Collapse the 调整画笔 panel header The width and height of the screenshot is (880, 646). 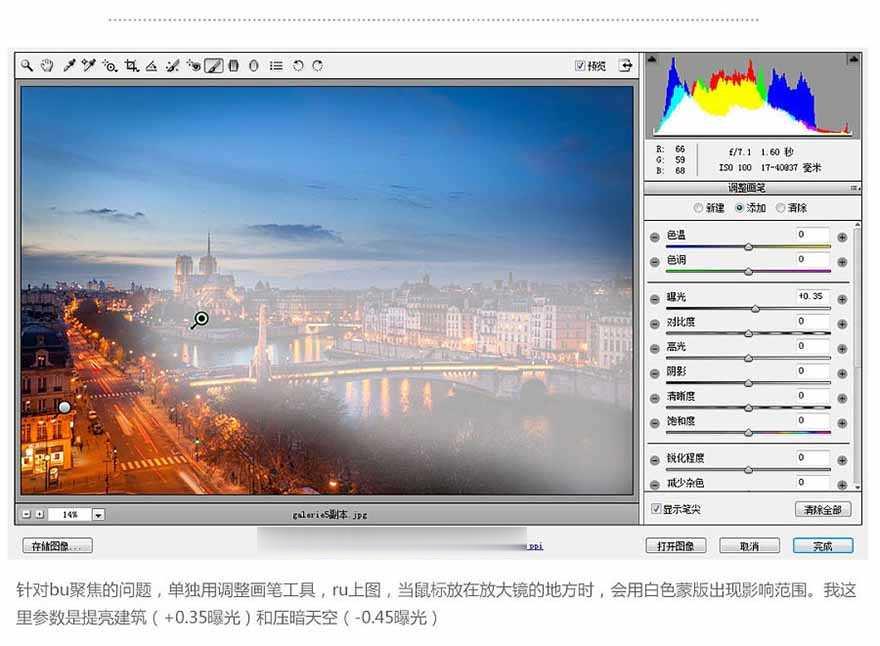tap(748, 186)
